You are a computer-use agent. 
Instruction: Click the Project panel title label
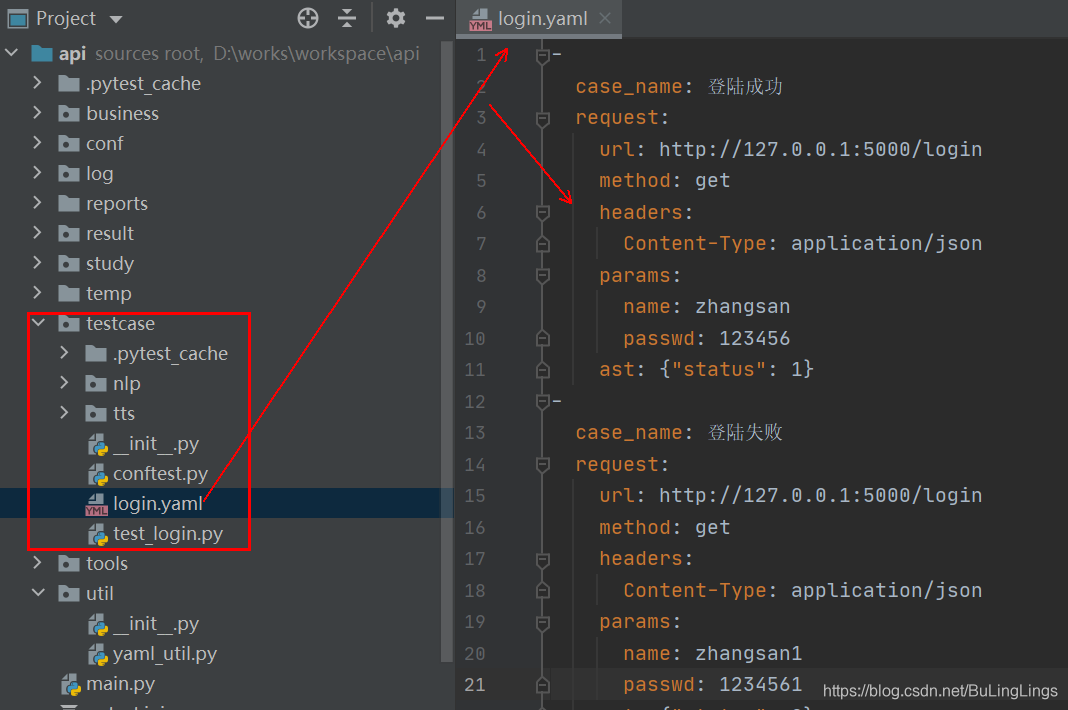[x=65, y=18]
